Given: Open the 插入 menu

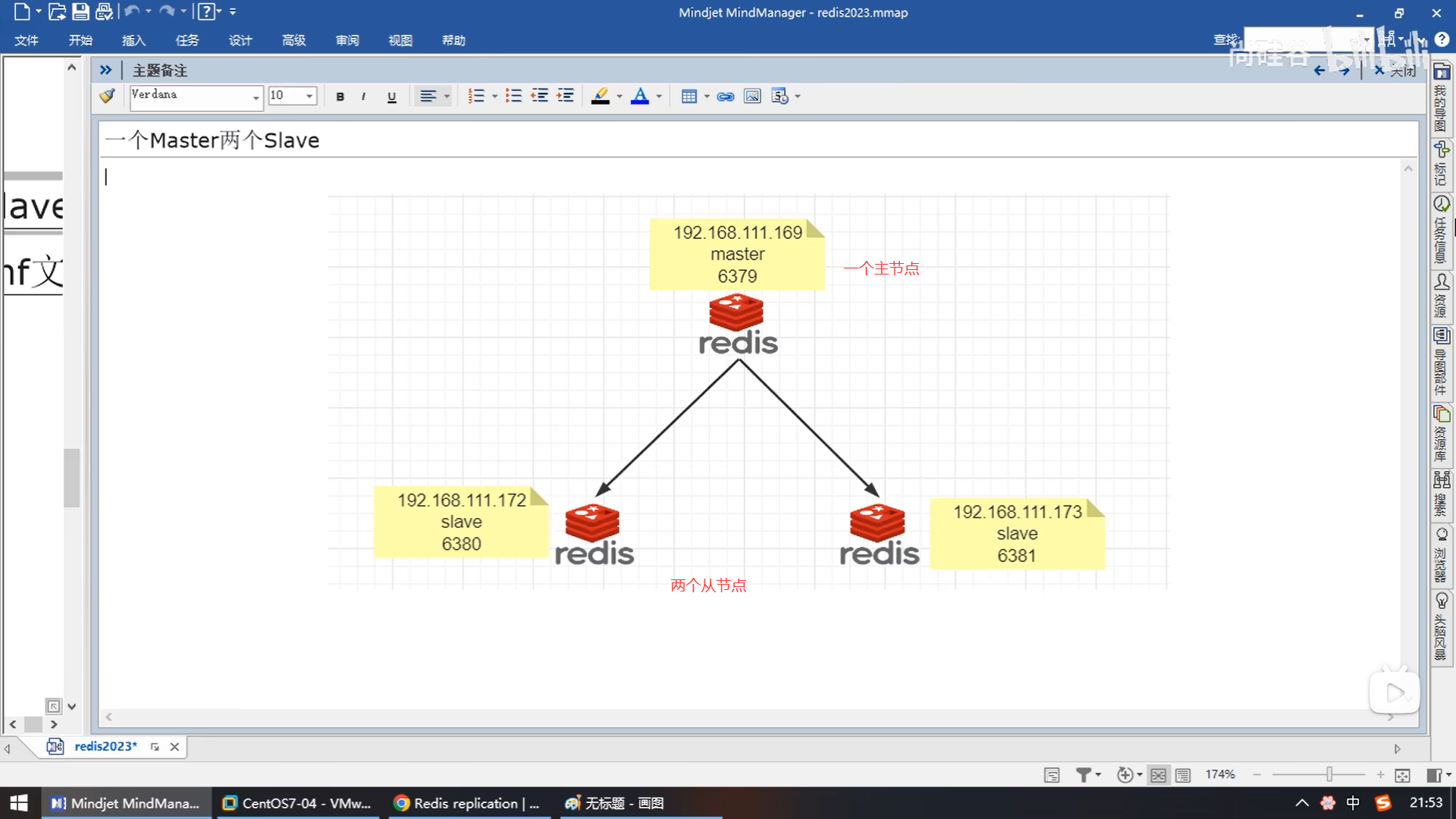Looking at the screenshot, I should 133,40.
